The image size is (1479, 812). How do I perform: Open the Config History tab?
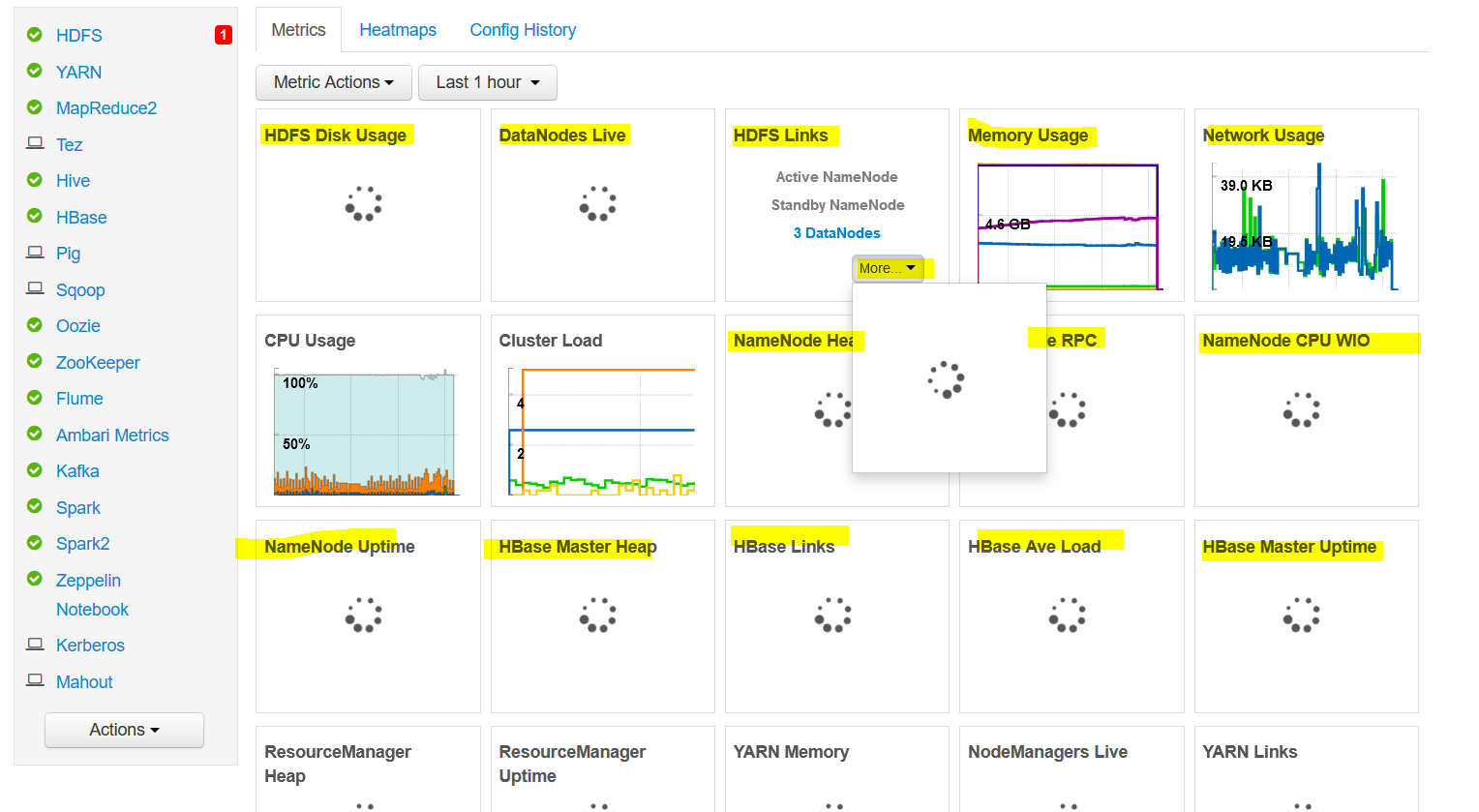523,29
